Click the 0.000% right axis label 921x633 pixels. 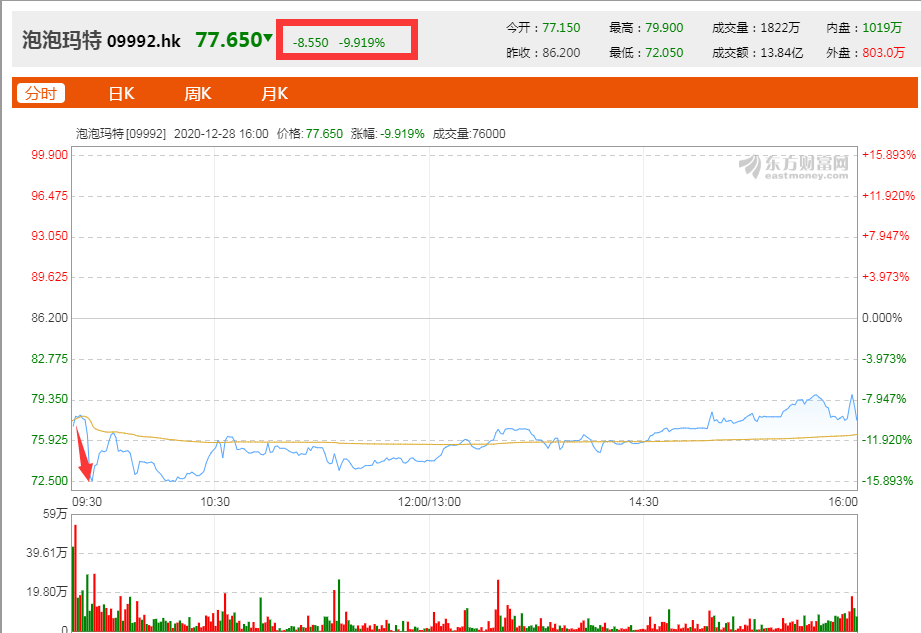point(882,318)
